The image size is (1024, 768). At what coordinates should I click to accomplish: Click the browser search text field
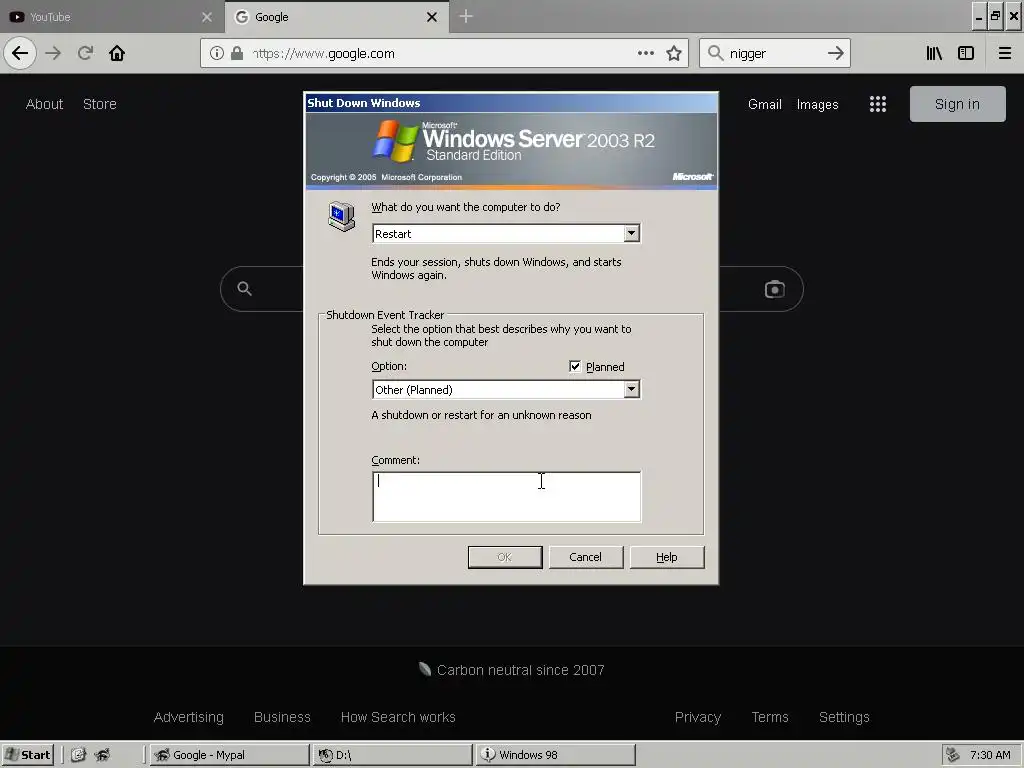click(775, 54)
